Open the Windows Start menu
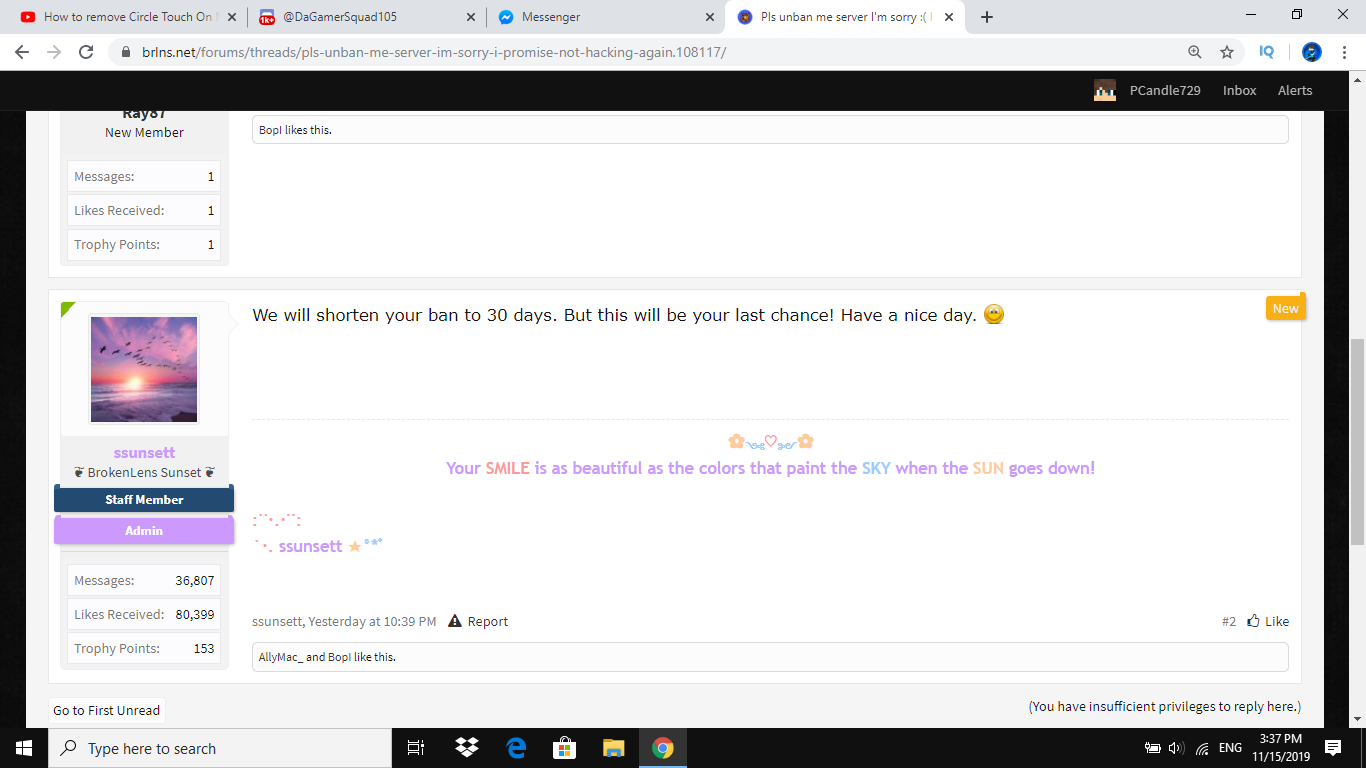1366x768 pixels. [24, 748]
